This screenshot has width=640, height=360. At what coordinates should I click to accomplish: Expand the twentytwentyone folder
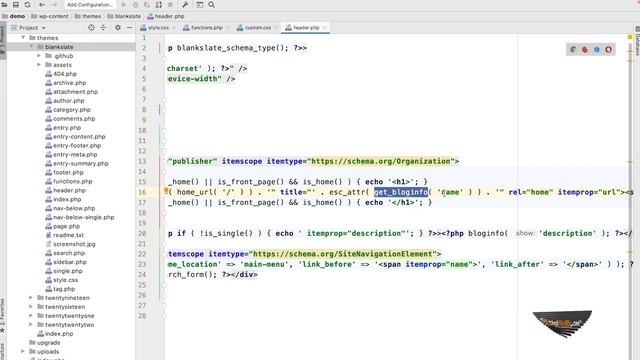pos(31,316)
